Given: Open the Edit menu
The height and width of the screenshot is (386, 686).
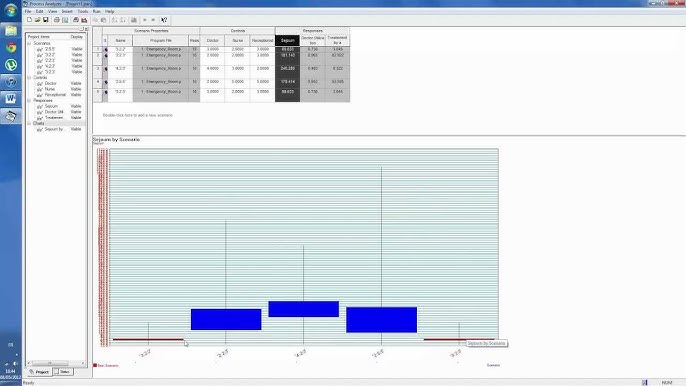Looking at the screenshot, I should [39, 11].
